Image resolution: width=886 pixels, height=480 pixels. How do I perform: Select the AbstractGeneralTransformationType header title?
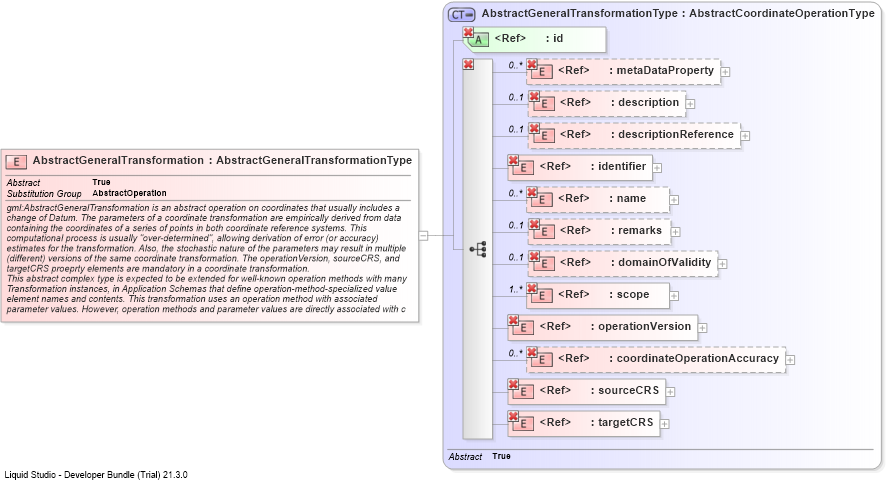[678, 14]
